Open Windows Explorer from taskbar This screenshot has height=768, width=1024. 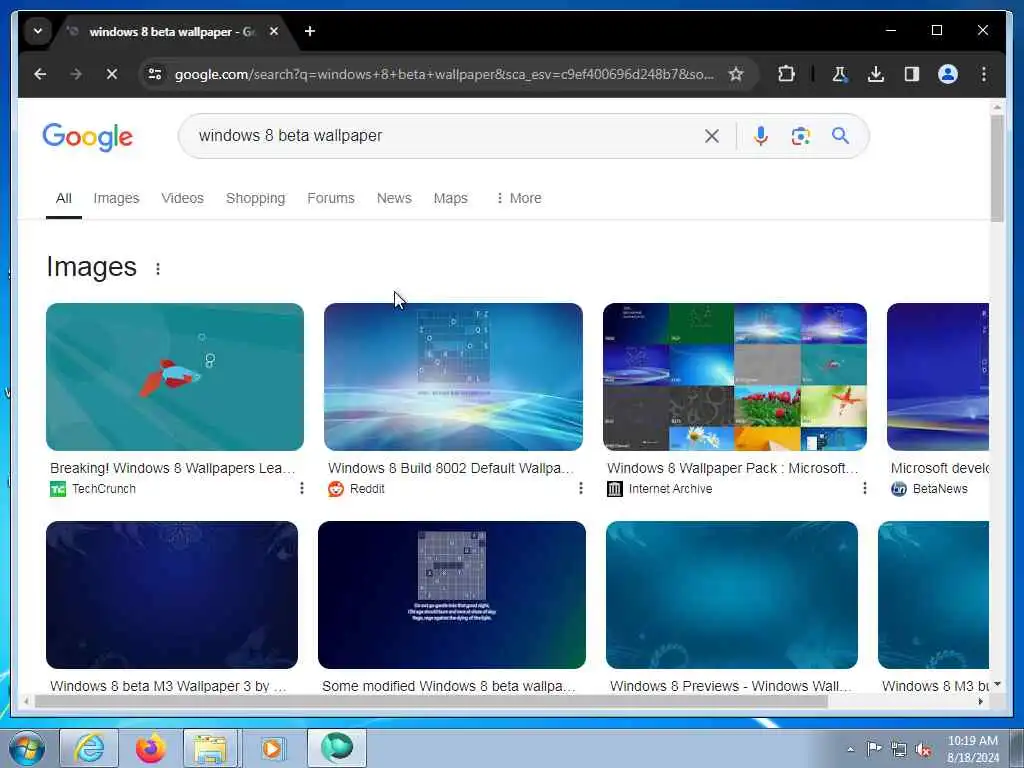[x=210, y=748]
